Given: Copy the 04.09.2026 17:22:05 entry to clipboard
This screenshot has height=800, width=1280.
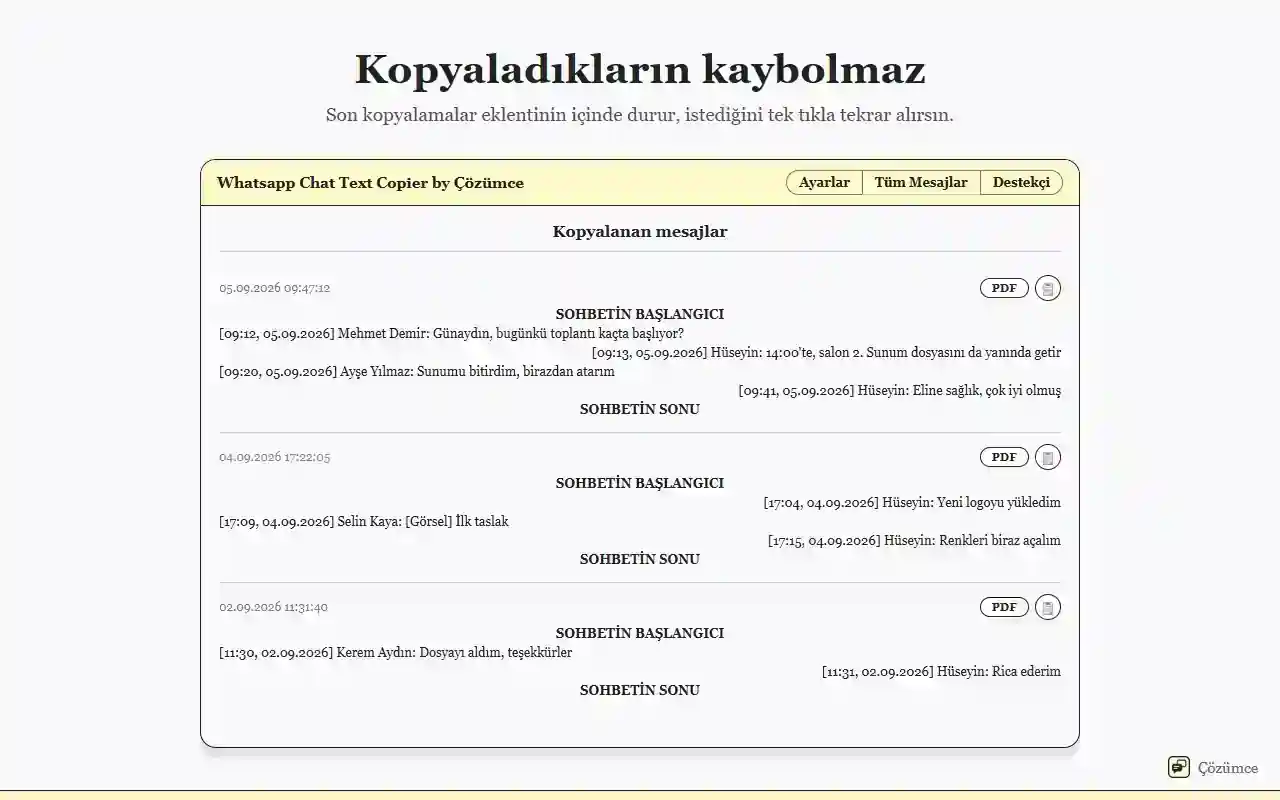Looking at the screenshot, I should point(1048,457).
